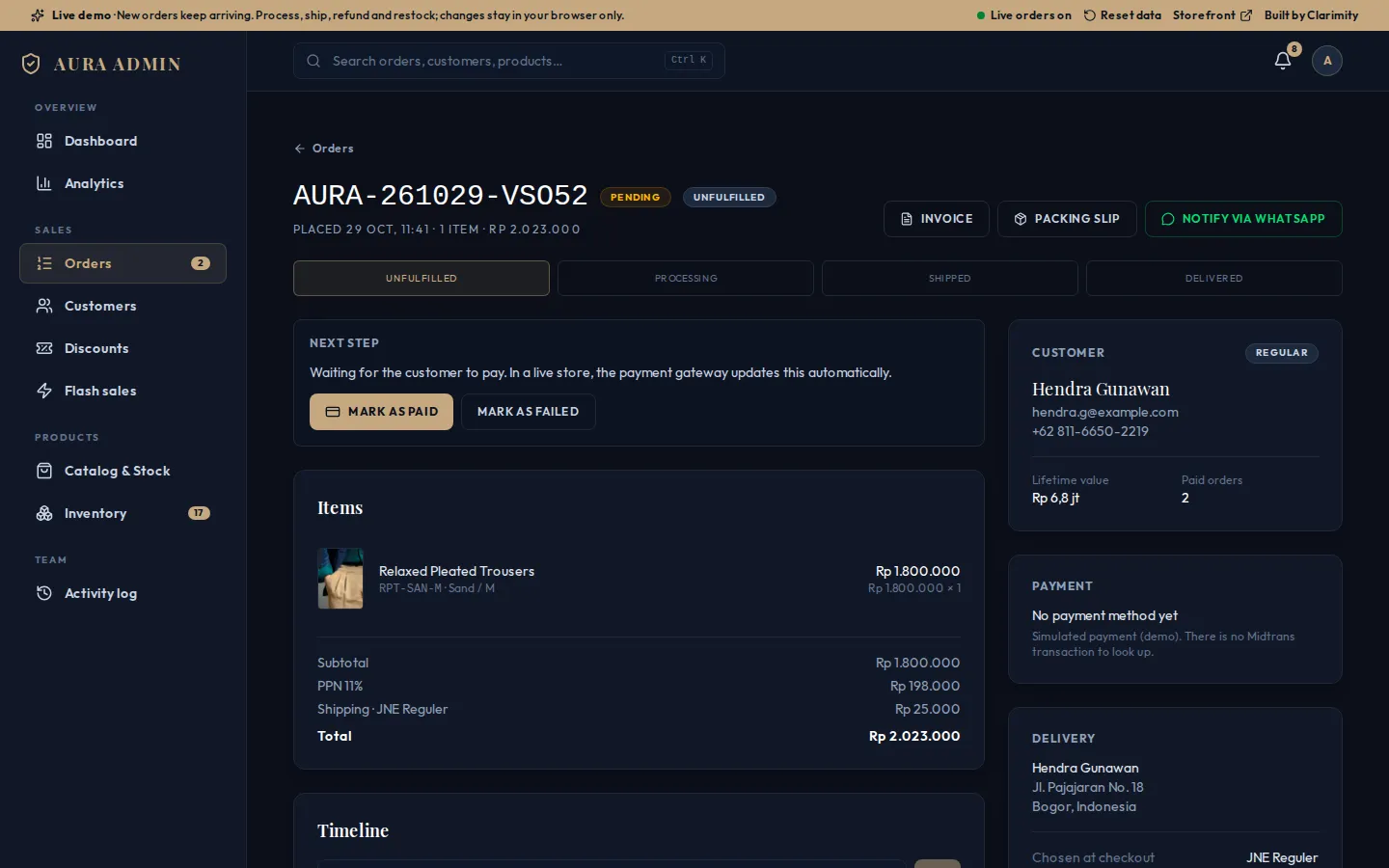Select the Delivered status step
This screenshot has width=1389, height=868.
[x=1214, y=279]
